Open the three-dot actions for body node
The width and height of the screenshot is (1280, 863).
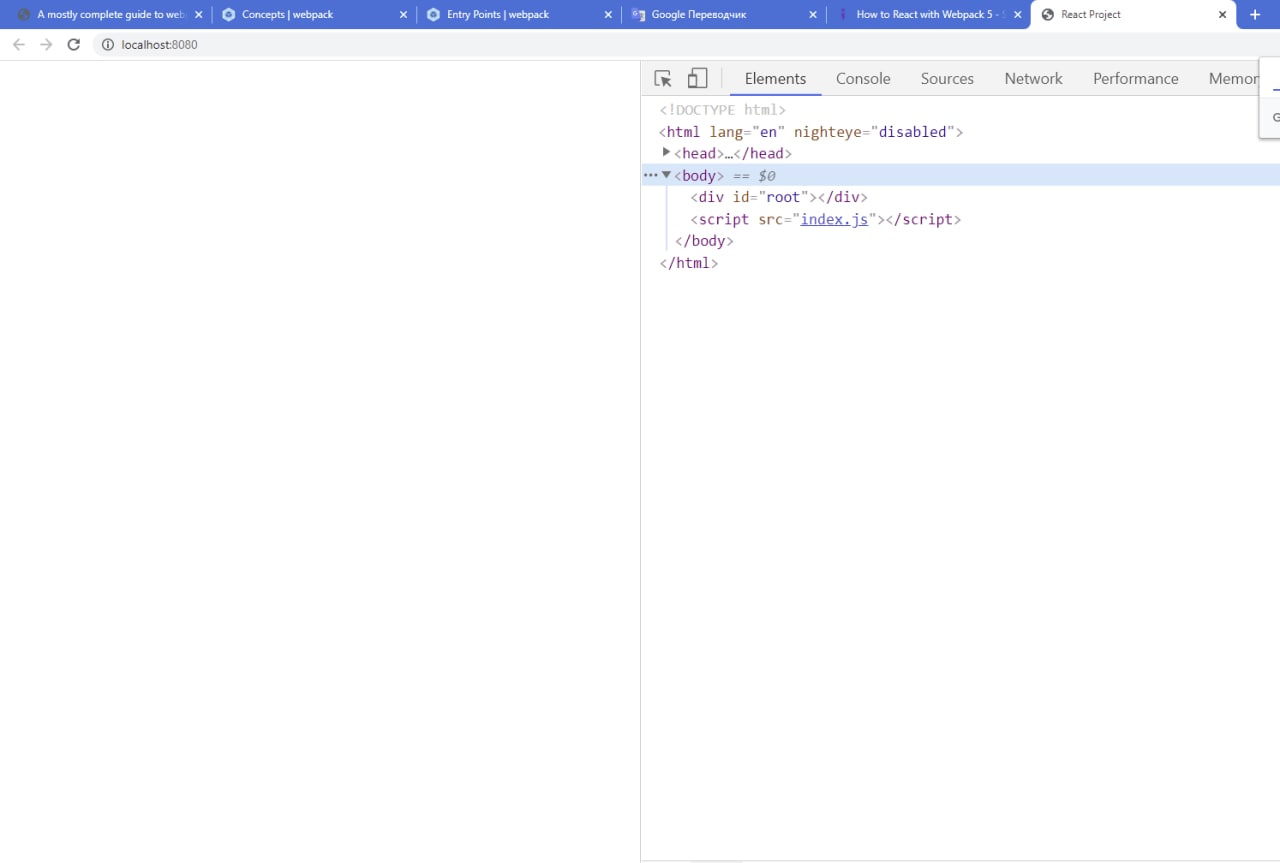(x=650, y=175)
